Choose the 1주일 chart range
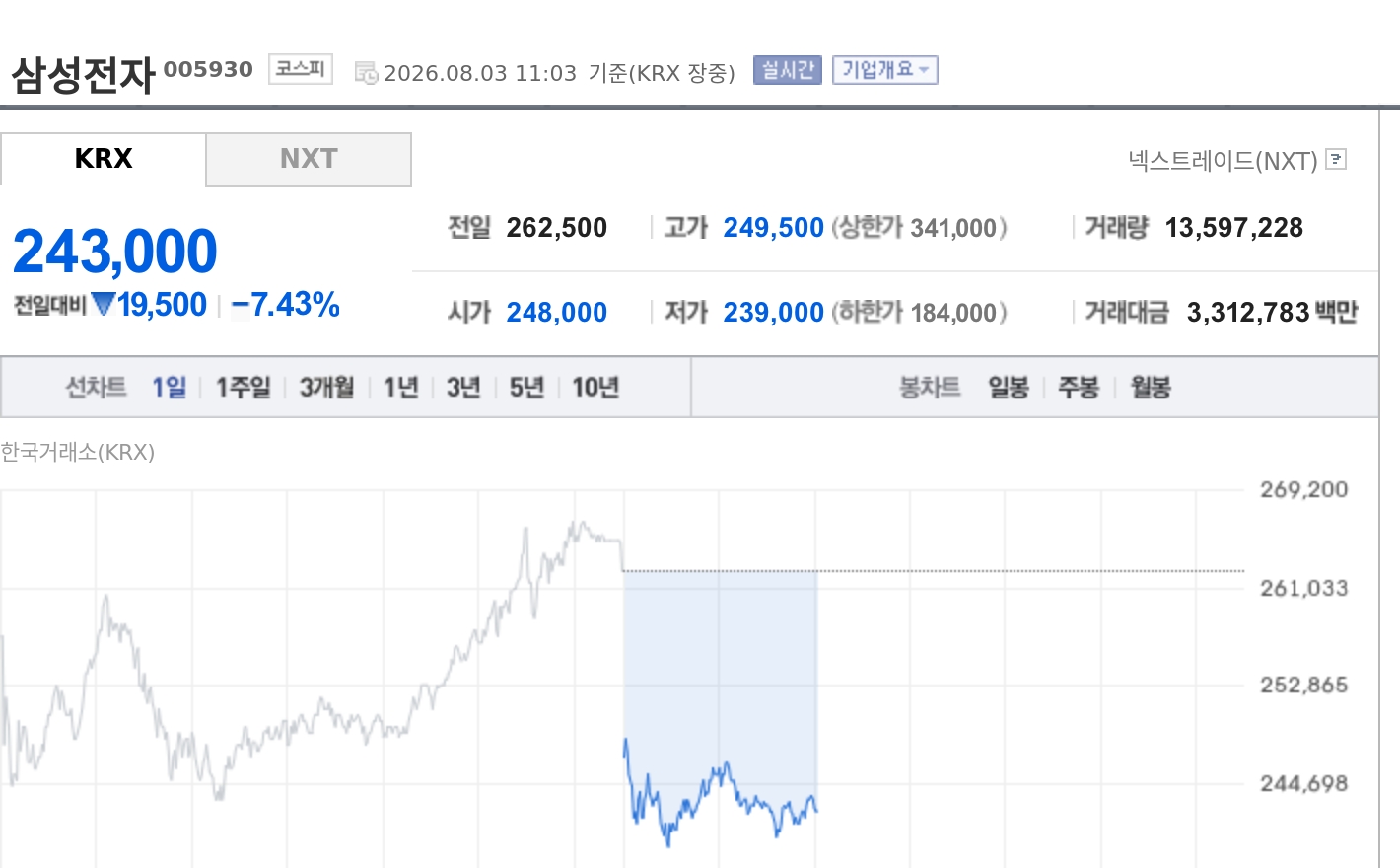The image size is (1400, 868). click(x=244, y=387)
